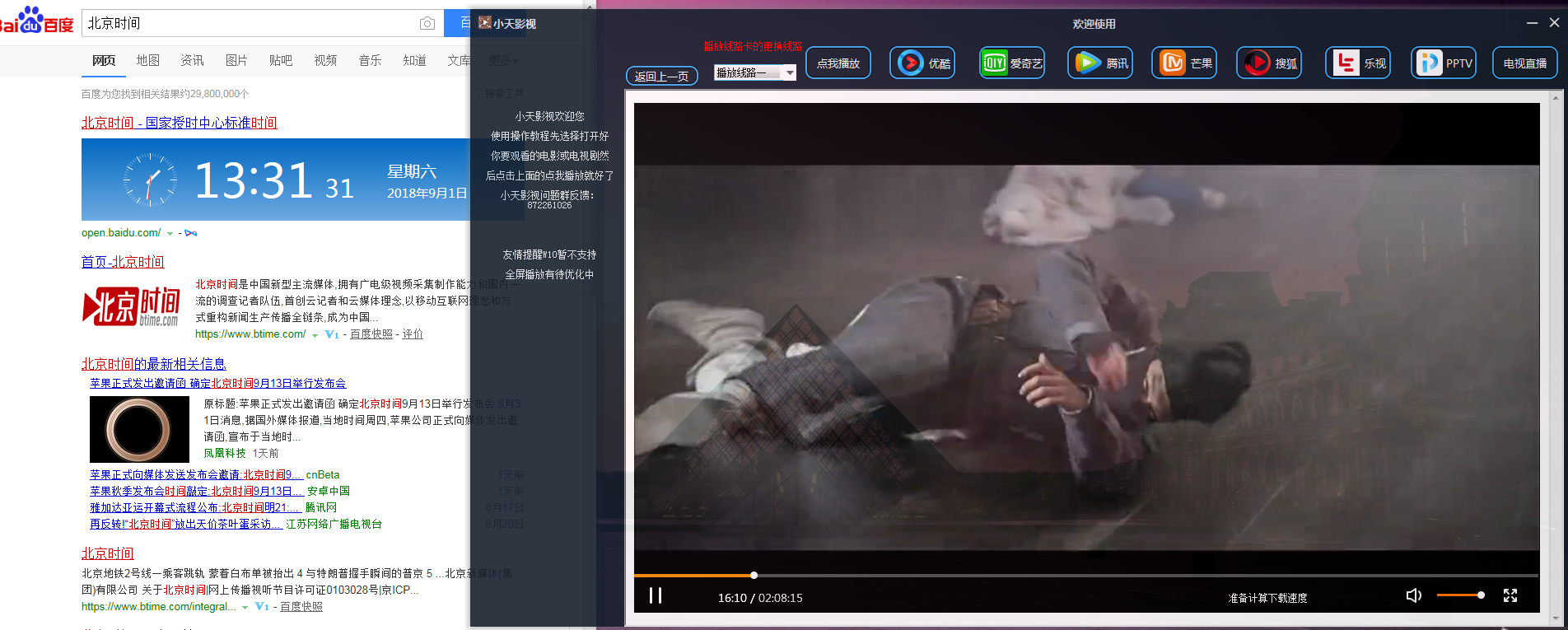Open the LeTV (乐视) video source
This screenshot has width=1568, height=630.
coord(1358,63)
